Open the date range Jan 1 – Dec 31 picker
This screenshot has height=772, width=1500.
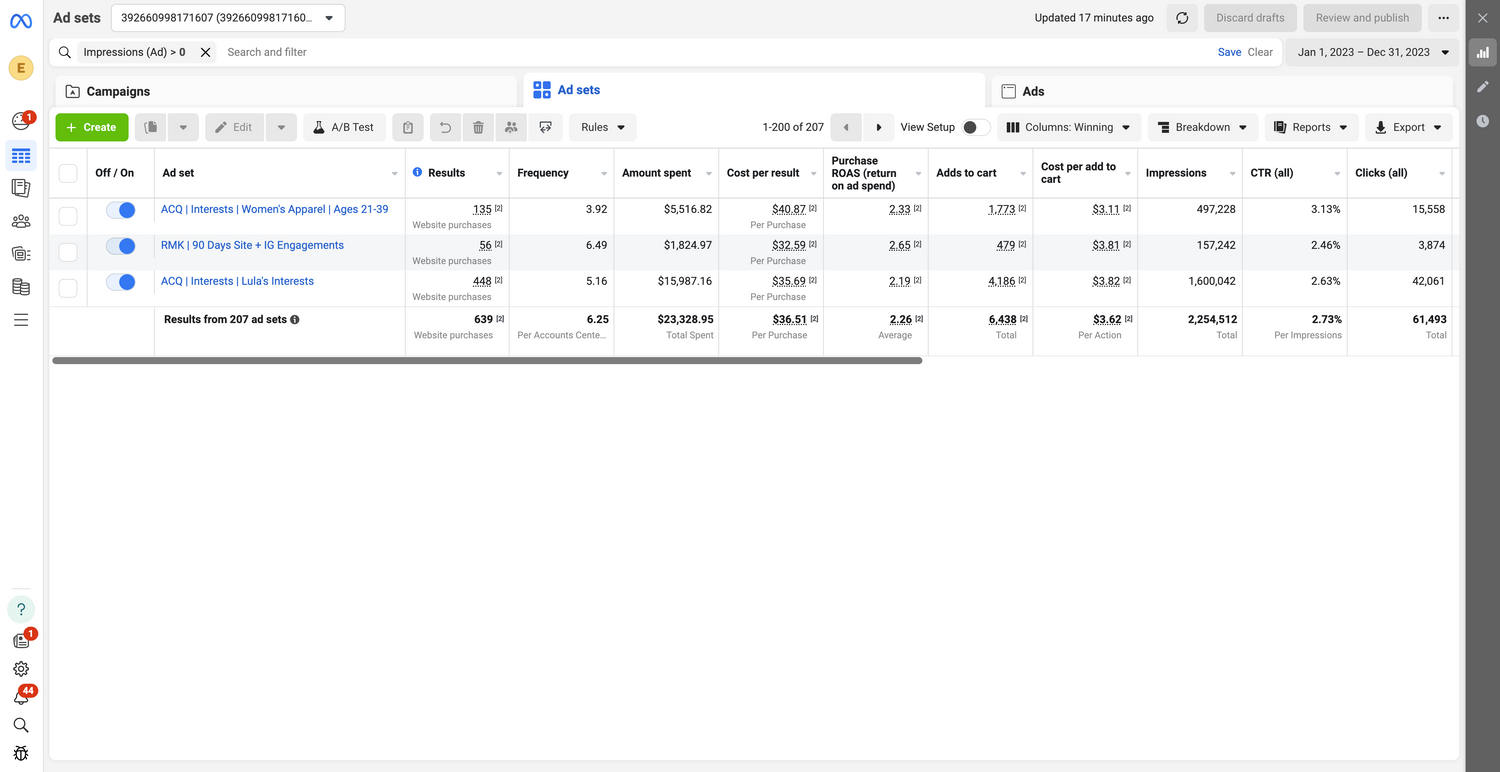pos(1372,52)
